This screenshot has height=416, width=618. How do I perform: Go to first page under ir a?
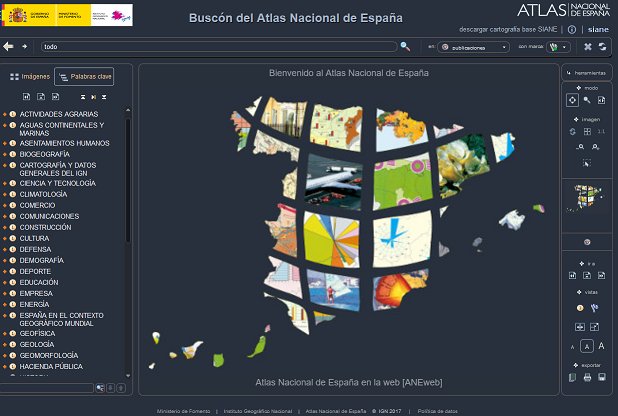572,276
